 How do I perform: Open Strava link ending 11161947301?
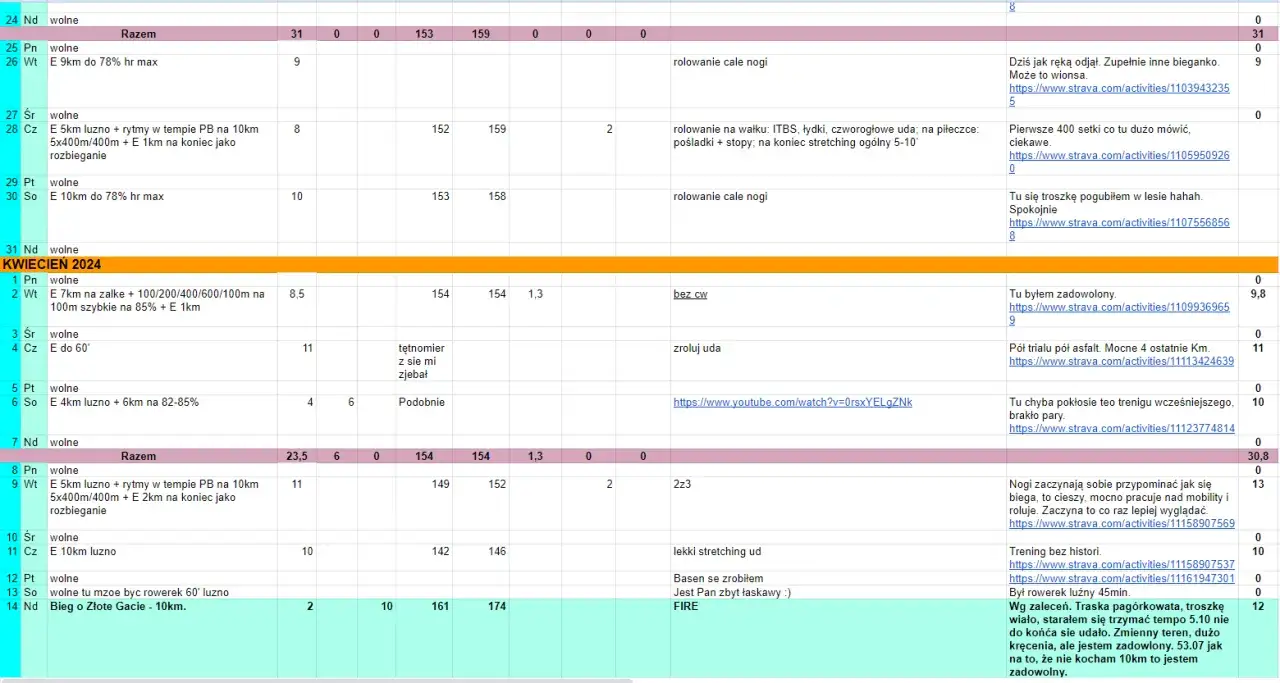click(1122, 578)
